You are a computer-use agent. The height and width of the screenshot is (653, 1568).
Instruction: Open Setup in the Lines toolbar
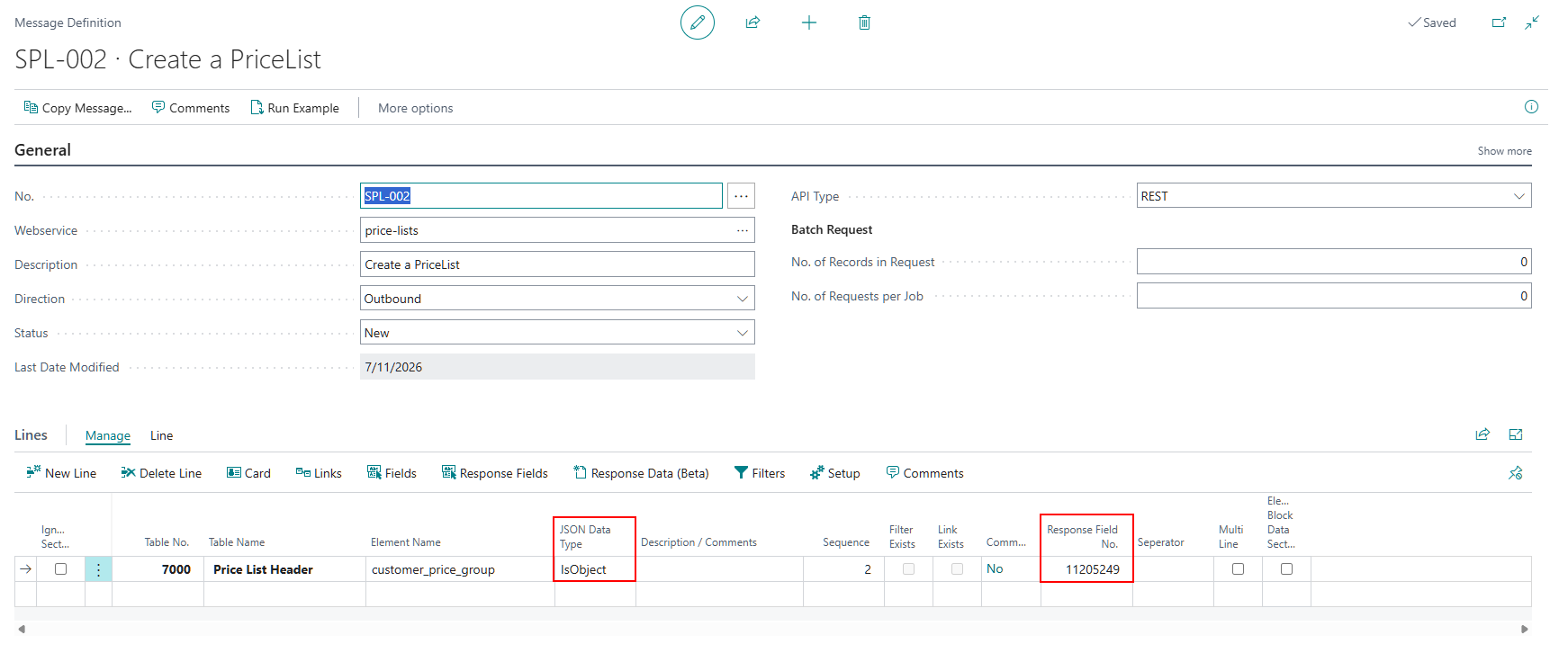click(835, 473)
